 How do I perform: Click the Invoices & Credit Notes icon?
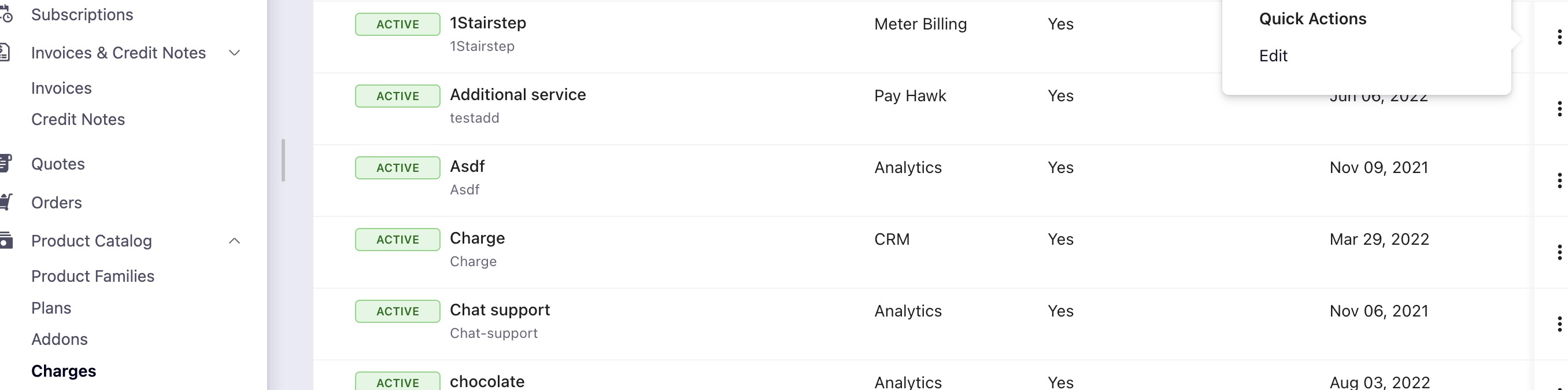[x=4, y=53]
